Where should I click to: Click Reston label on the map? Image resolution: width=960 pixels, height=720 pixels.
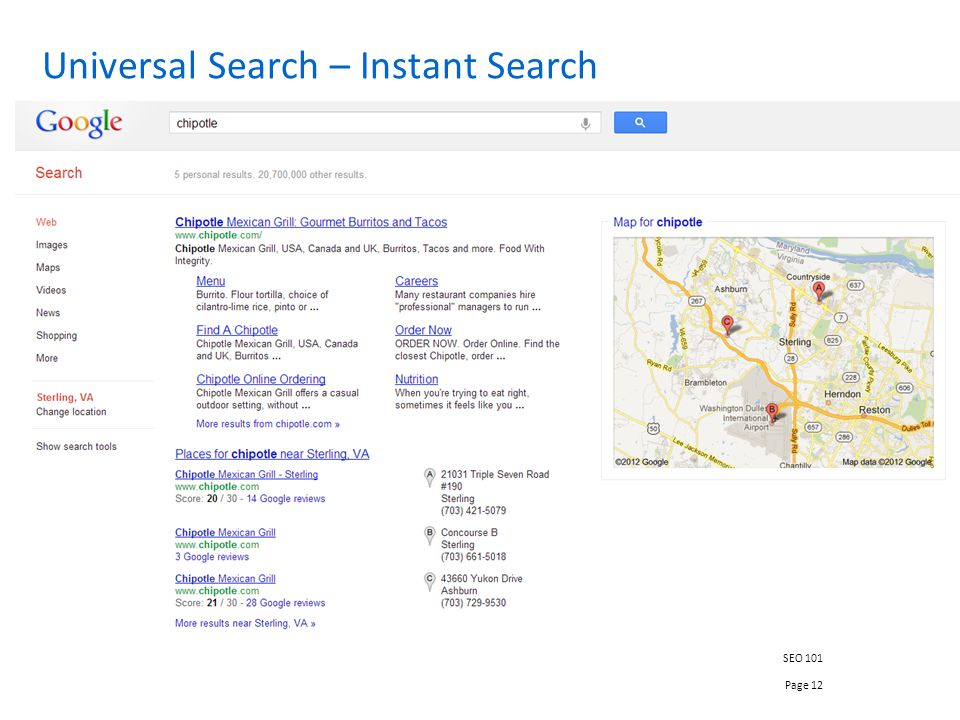pyautogui.click(x=874, y=410)
